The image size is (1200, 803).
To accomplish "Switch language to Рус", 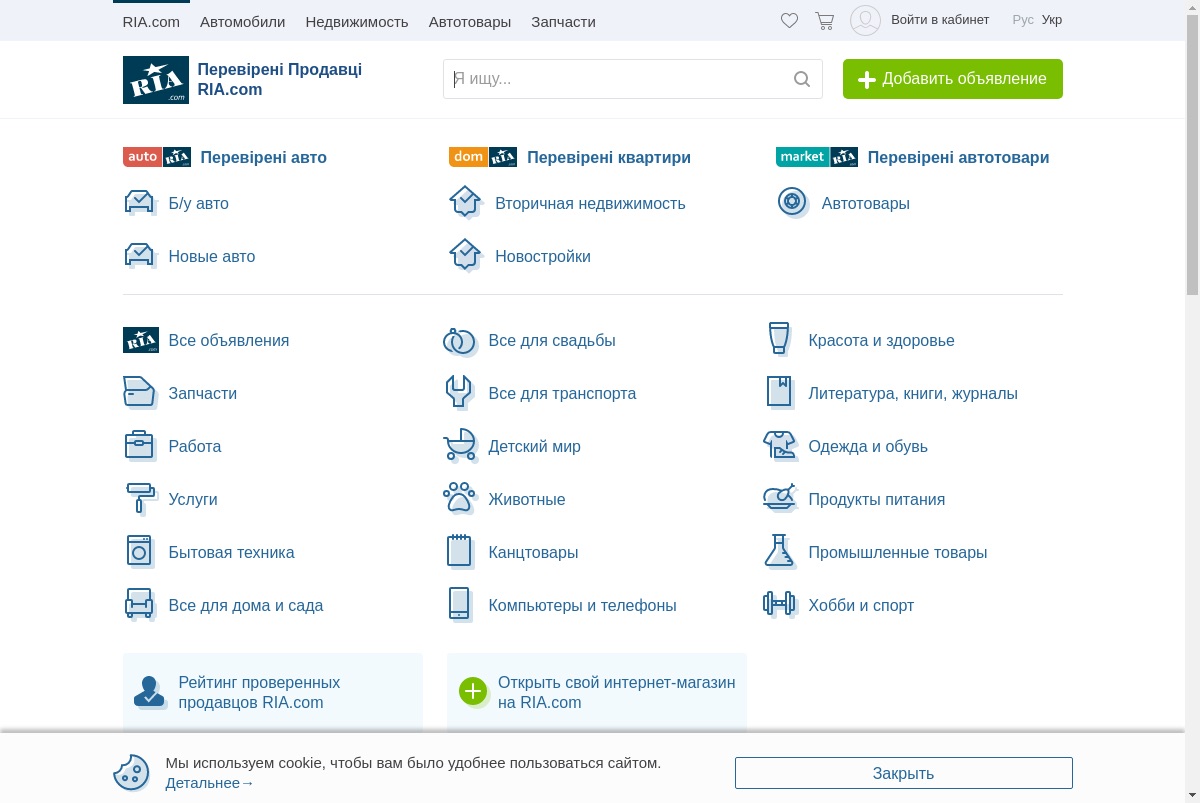I will [x=1023, y=20].
